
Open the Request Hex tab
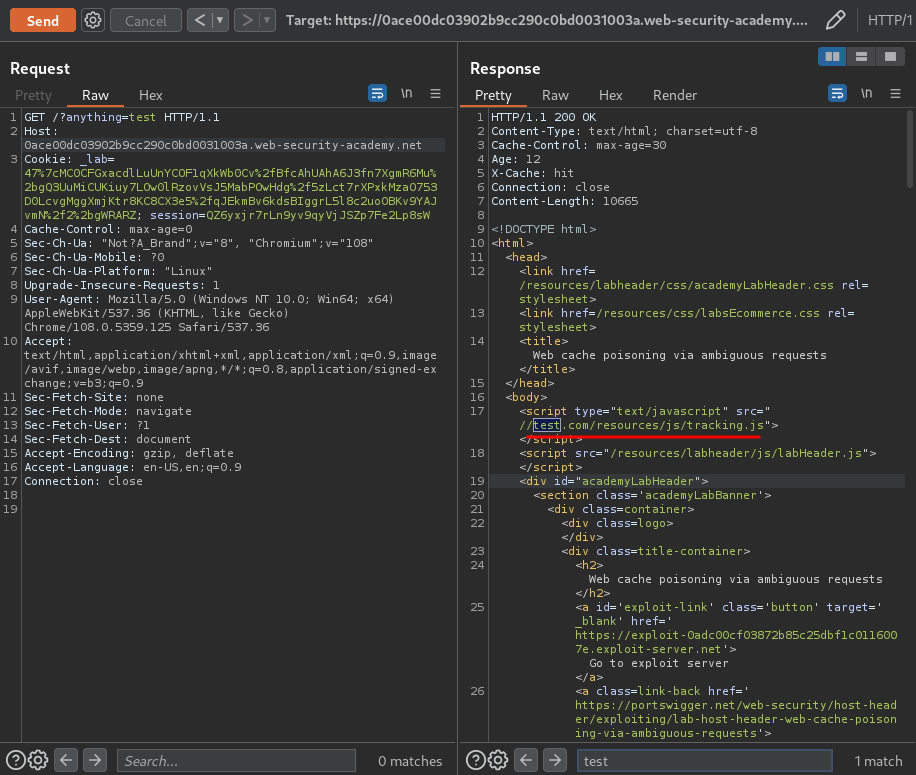[151, 95]
